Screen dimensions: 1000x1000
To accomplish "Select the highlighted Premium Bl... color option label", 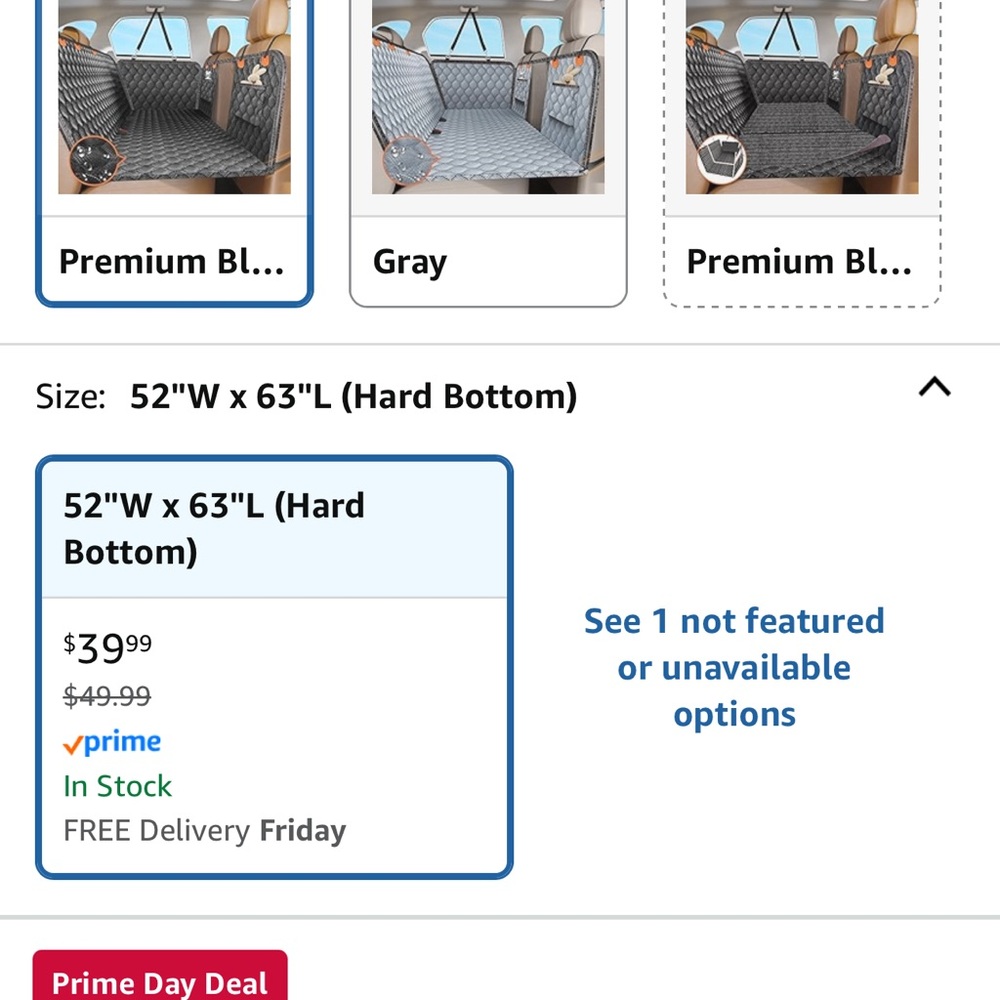I will click(172, 262).
